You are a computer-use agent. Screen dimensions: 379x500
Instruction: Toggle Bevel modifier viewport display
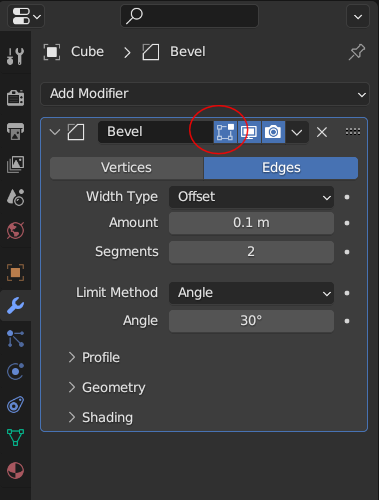pos(249,132)
